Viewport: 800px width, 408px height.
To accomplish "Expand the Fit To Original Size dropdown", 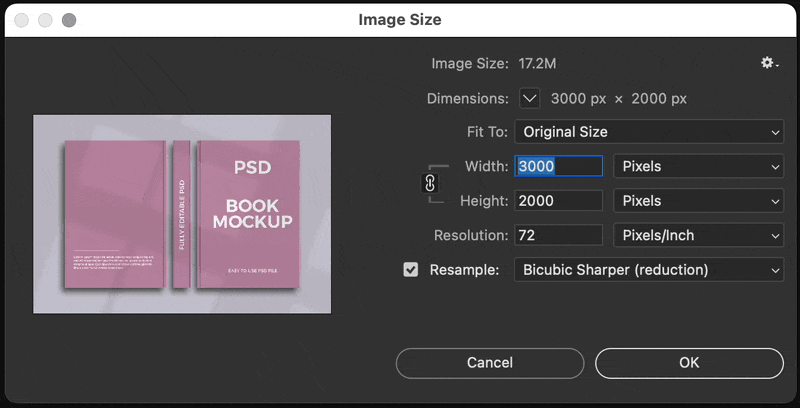I will [x=648, y=132].
